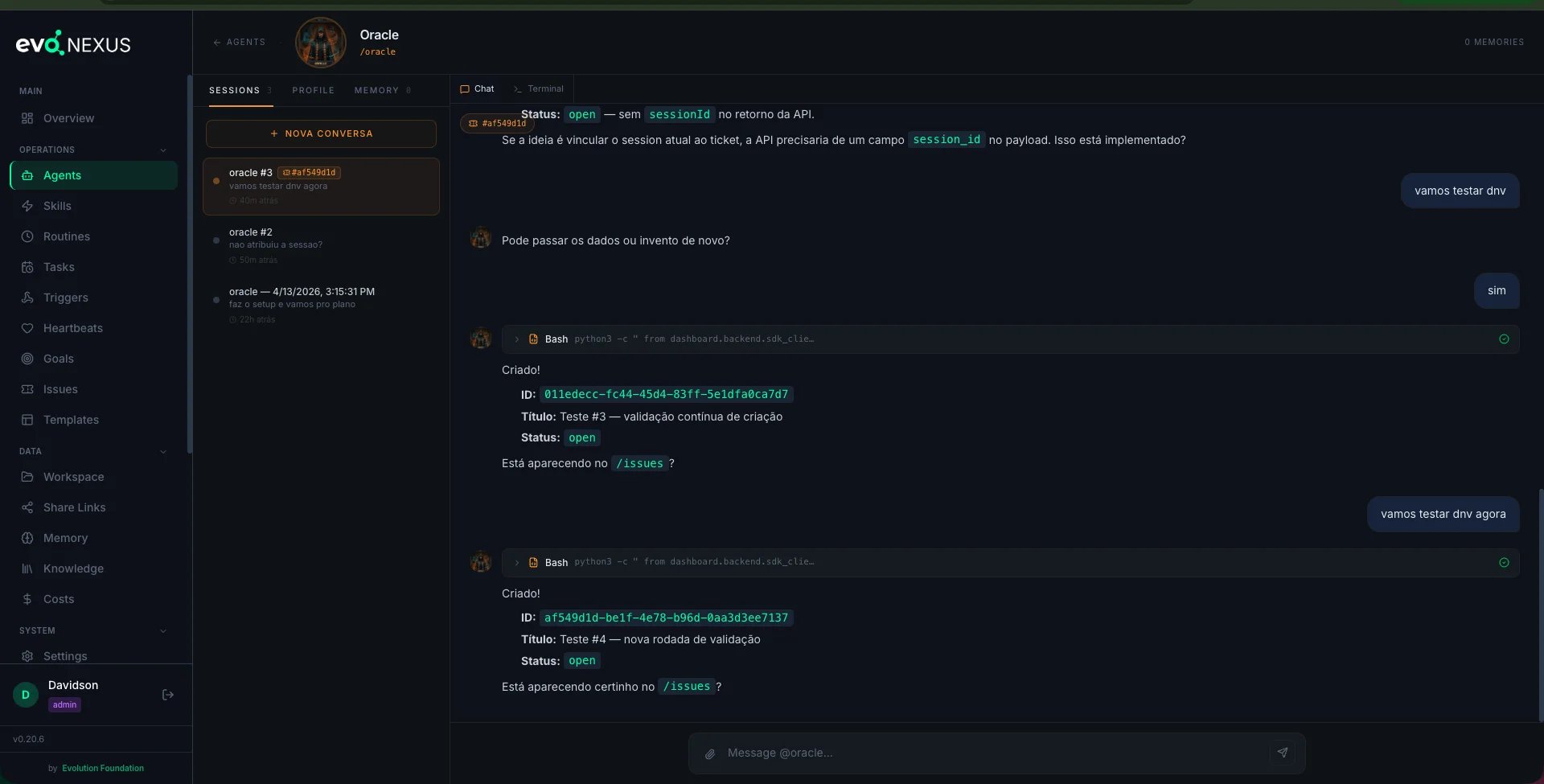The width and height of the screenshot is (1544, 784).
Task: Select the Agents robot icon in sidebar
Action: 27,175
